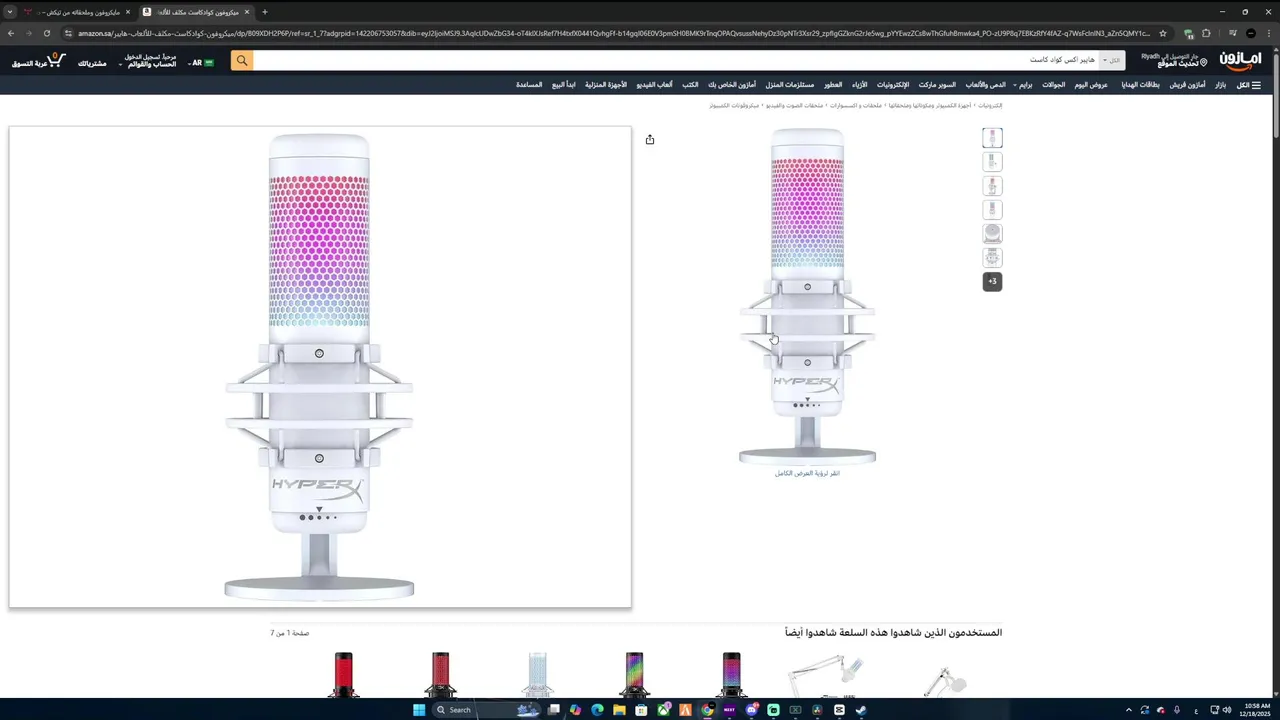Select the second product thumbnail
Image resolution: width=1280 pixels, height=720 pixels.
click(x=992, y=162)
